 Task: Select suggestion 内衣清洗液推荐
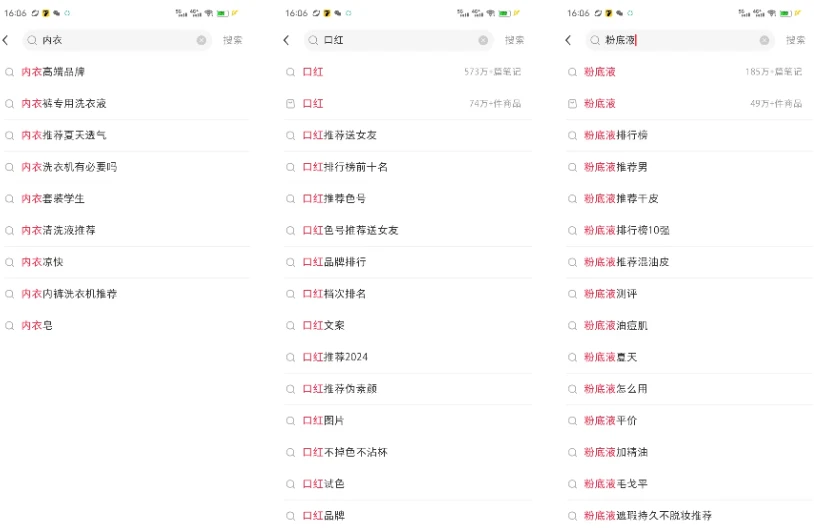[x=58, y=230]
